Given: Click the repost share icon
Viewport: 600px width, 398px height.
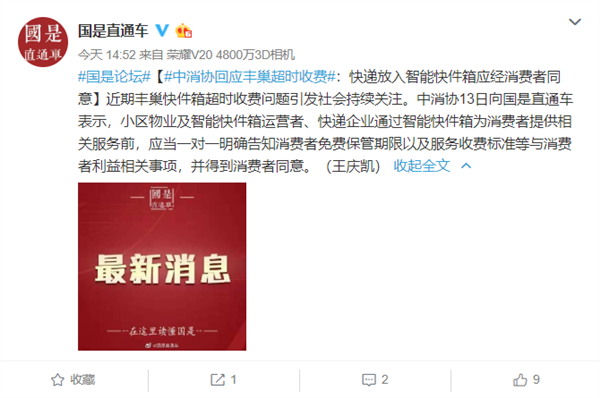Looking at the screenshot, I should 218,380.
